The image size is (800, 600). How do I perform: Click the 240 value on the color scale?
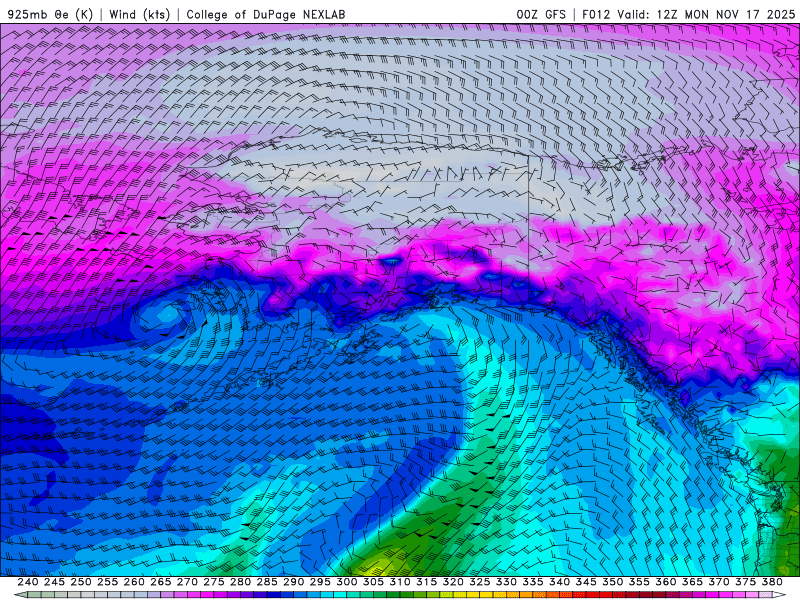point(28,582)
